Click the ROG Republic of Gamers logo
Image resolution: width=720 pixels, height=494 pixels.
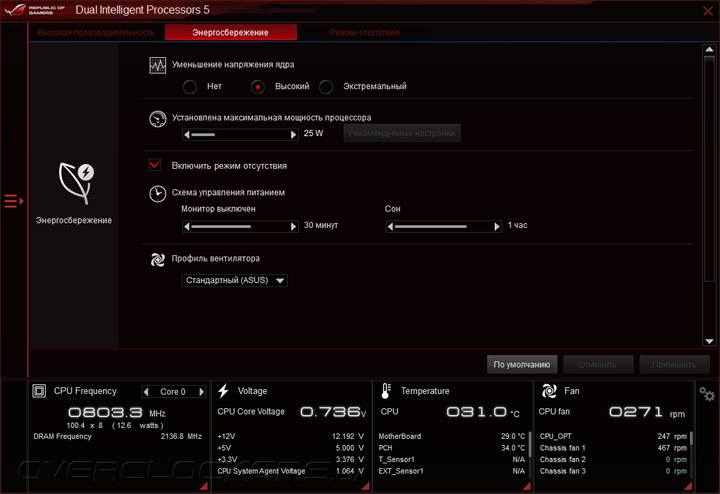(x=34, y=10)
